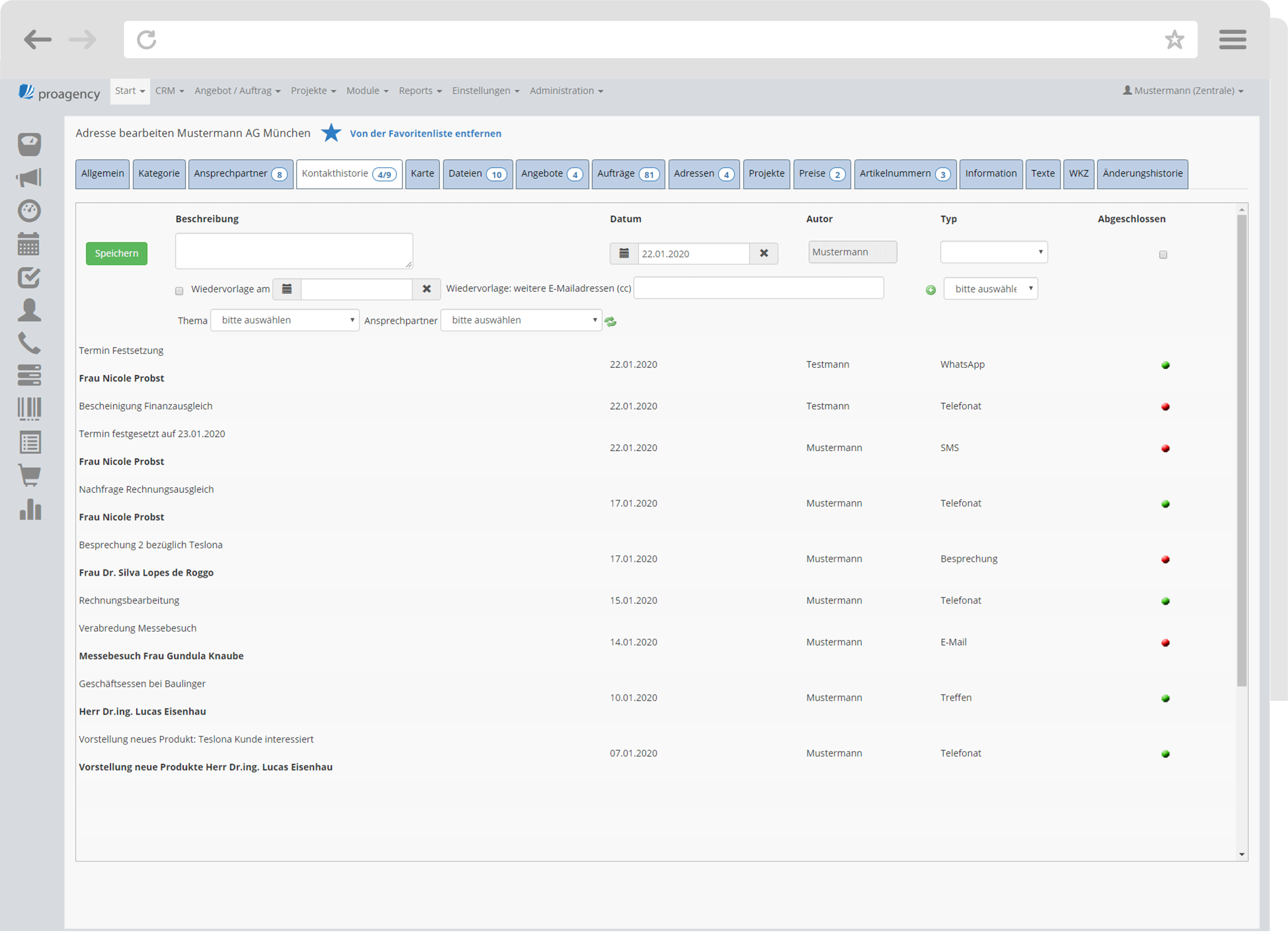Viewport: 1288px width, 935px height.
Task: Click the phone icon in sidebar
Action: 29,343
